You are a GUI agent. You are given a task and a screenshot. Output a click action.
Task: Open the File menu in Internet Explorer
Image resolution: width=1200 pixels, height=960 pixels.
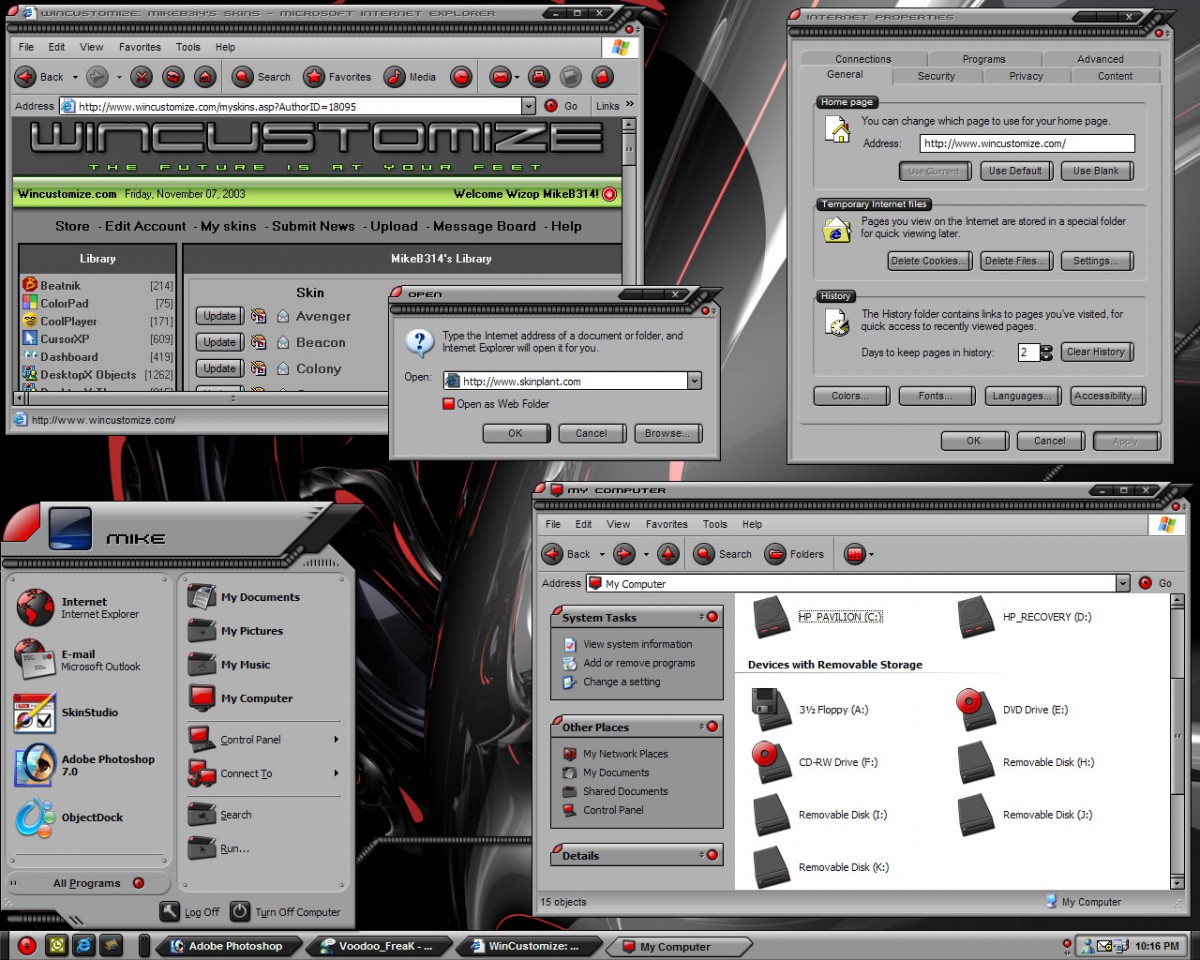(26, 47)
